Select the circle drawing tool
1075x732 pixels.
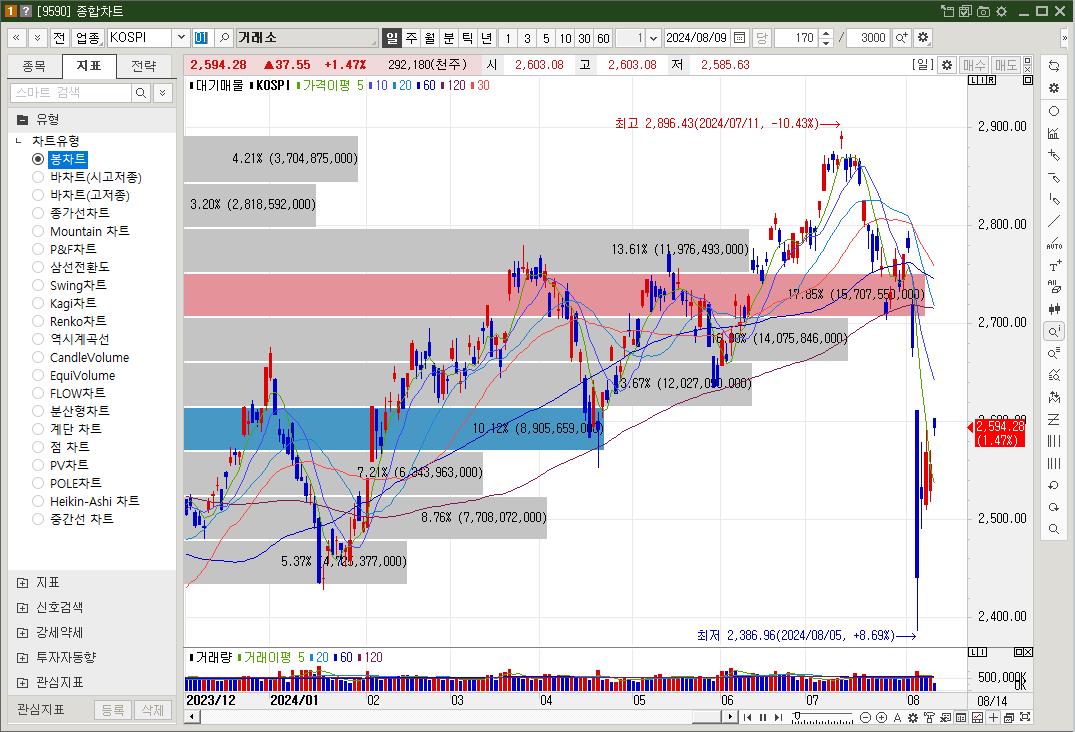[x=1054, y=111]
